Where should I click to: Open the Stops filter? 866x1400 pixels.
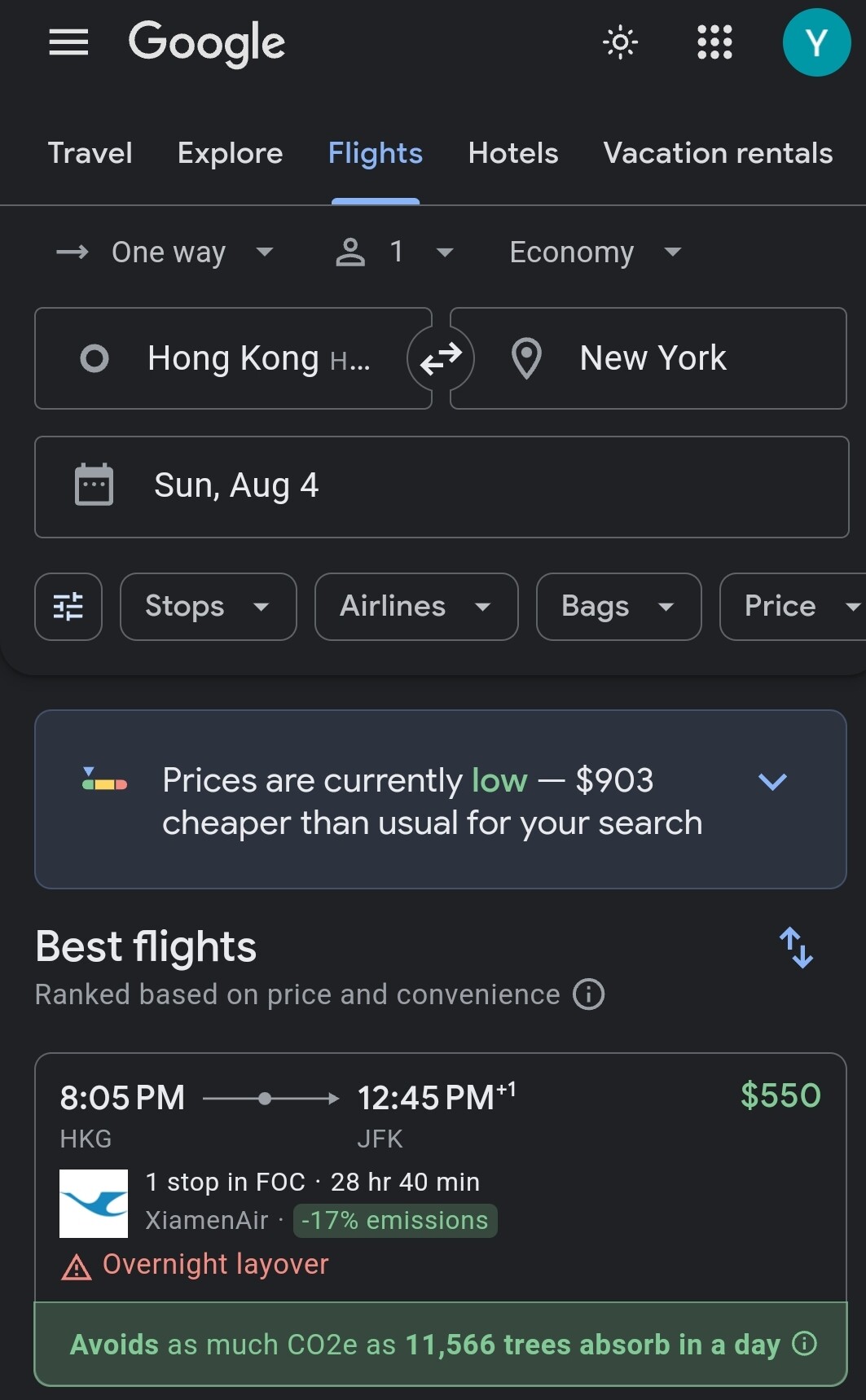[x=208, y=607]
